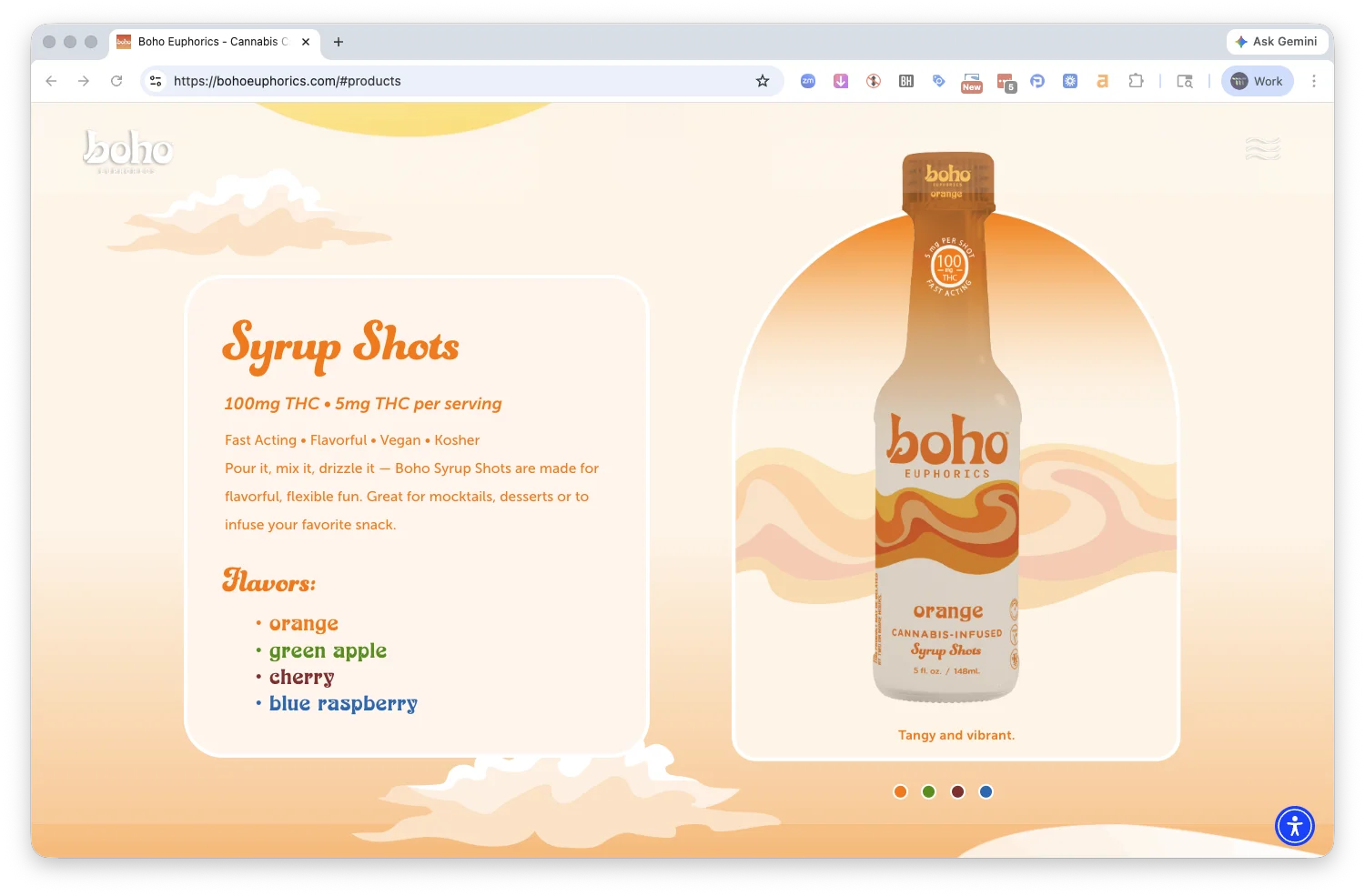Open the Work profile menu

click(x=1257, y=81)
